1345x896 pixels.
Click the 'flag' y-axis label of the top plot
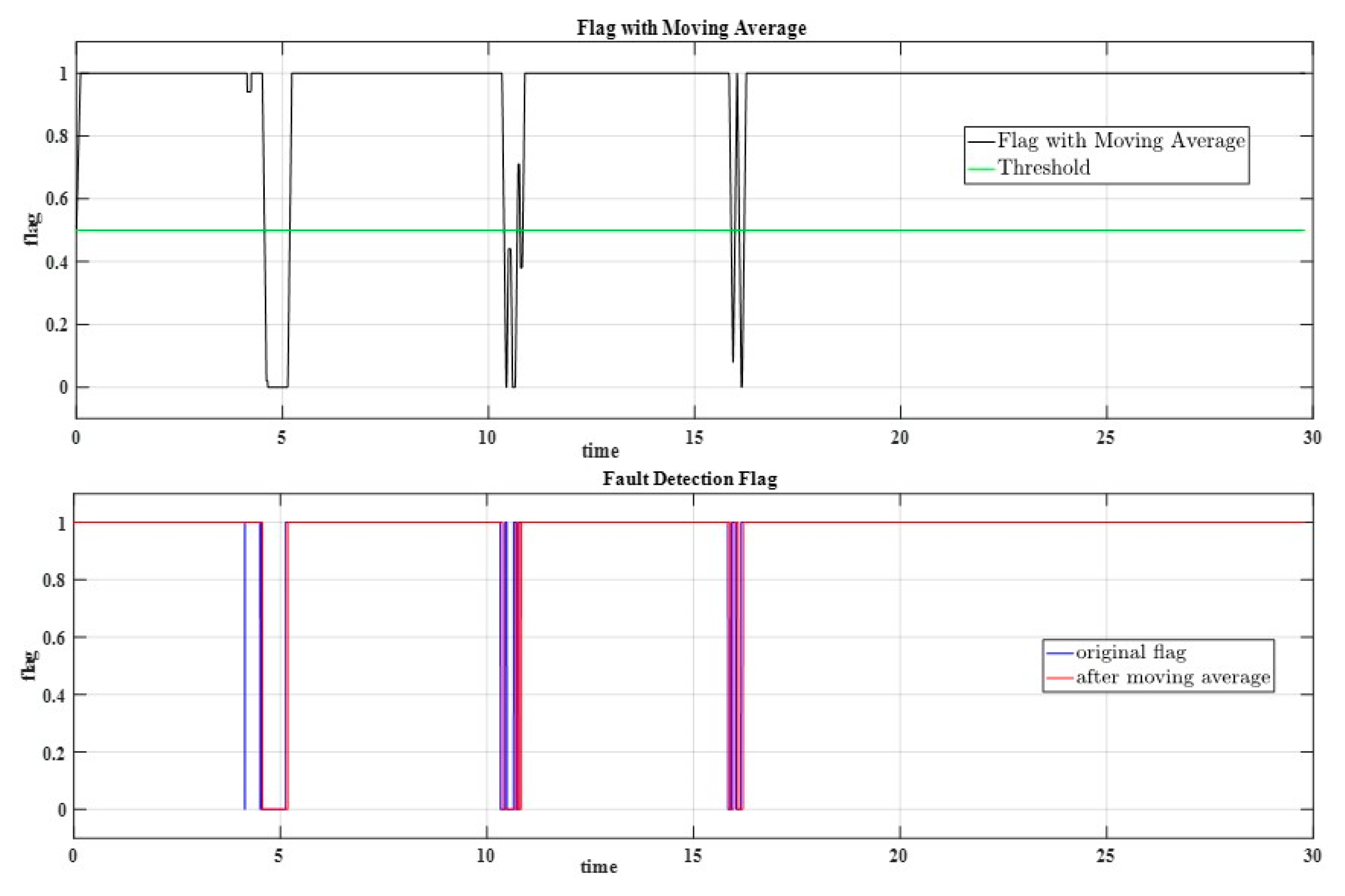tap(32, 229)
